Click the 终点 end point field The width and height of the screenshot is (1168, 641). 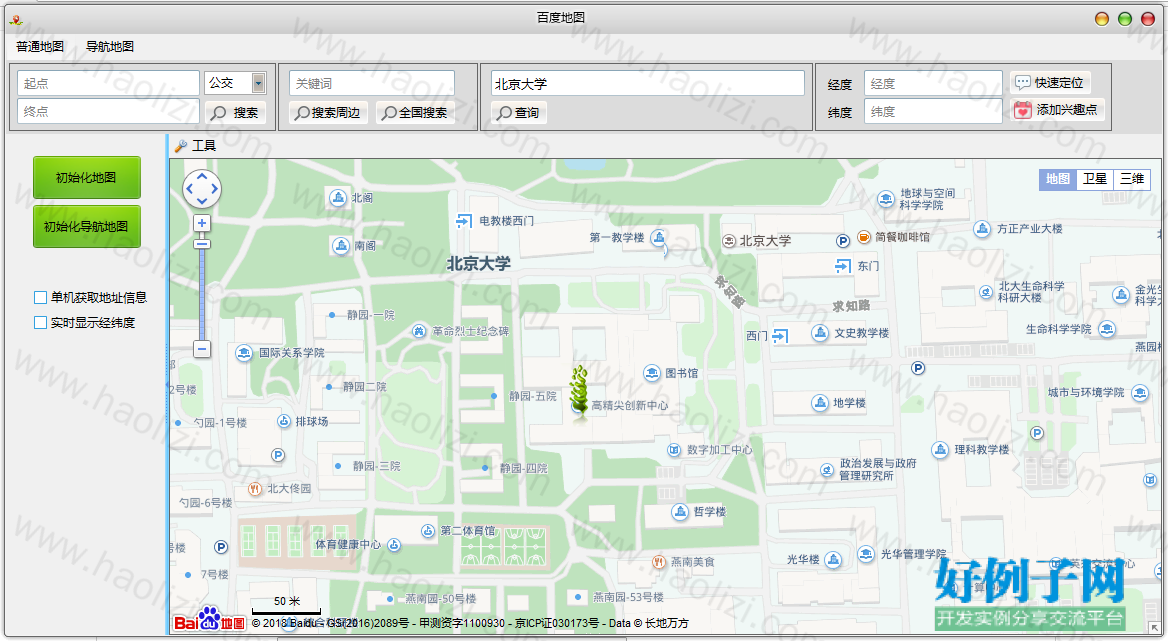(108, 111)
